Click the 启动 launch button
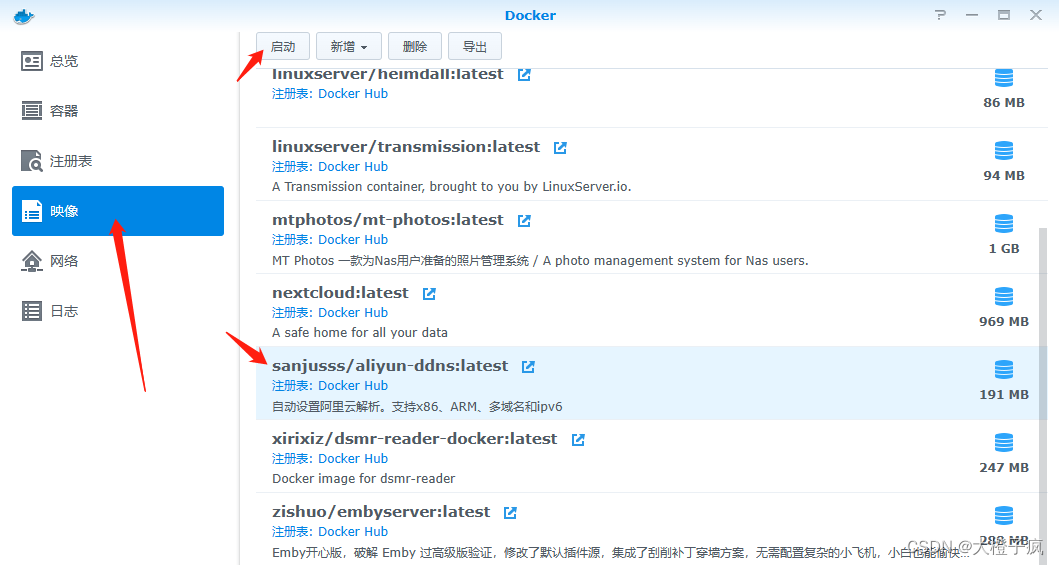The height and width of the screenshot is (565, 1059). 283,47
